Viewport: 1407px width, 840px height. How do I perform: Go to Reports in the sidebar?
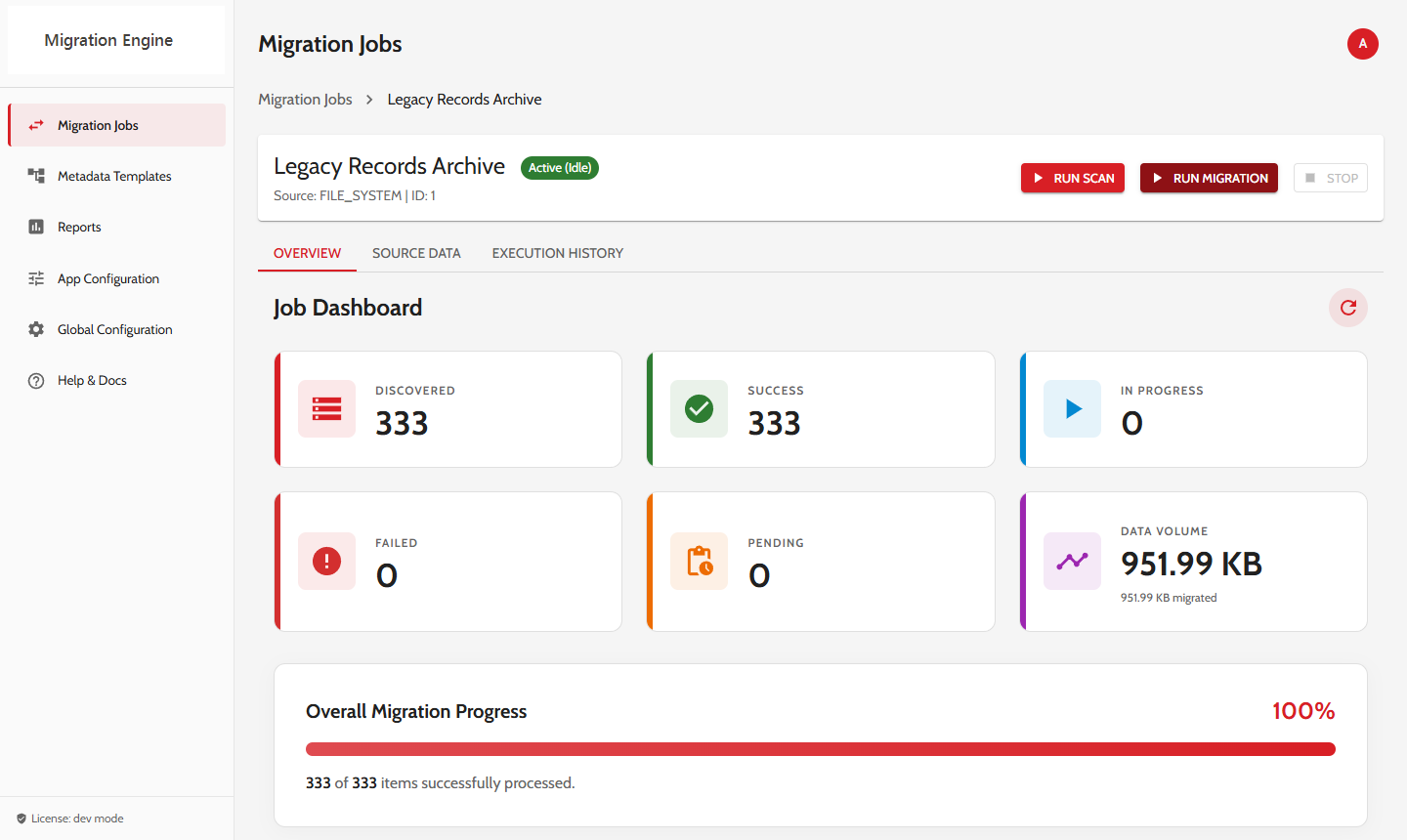[x=116, y=227]
